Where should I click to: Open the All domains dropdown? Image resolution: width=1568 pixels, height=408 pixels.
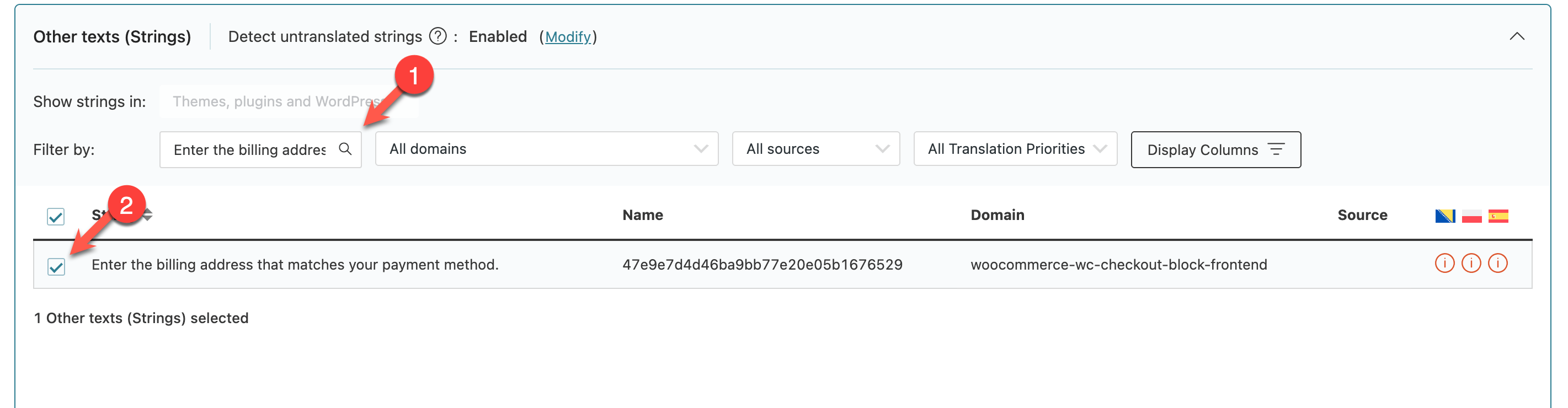tap(547, 149)
